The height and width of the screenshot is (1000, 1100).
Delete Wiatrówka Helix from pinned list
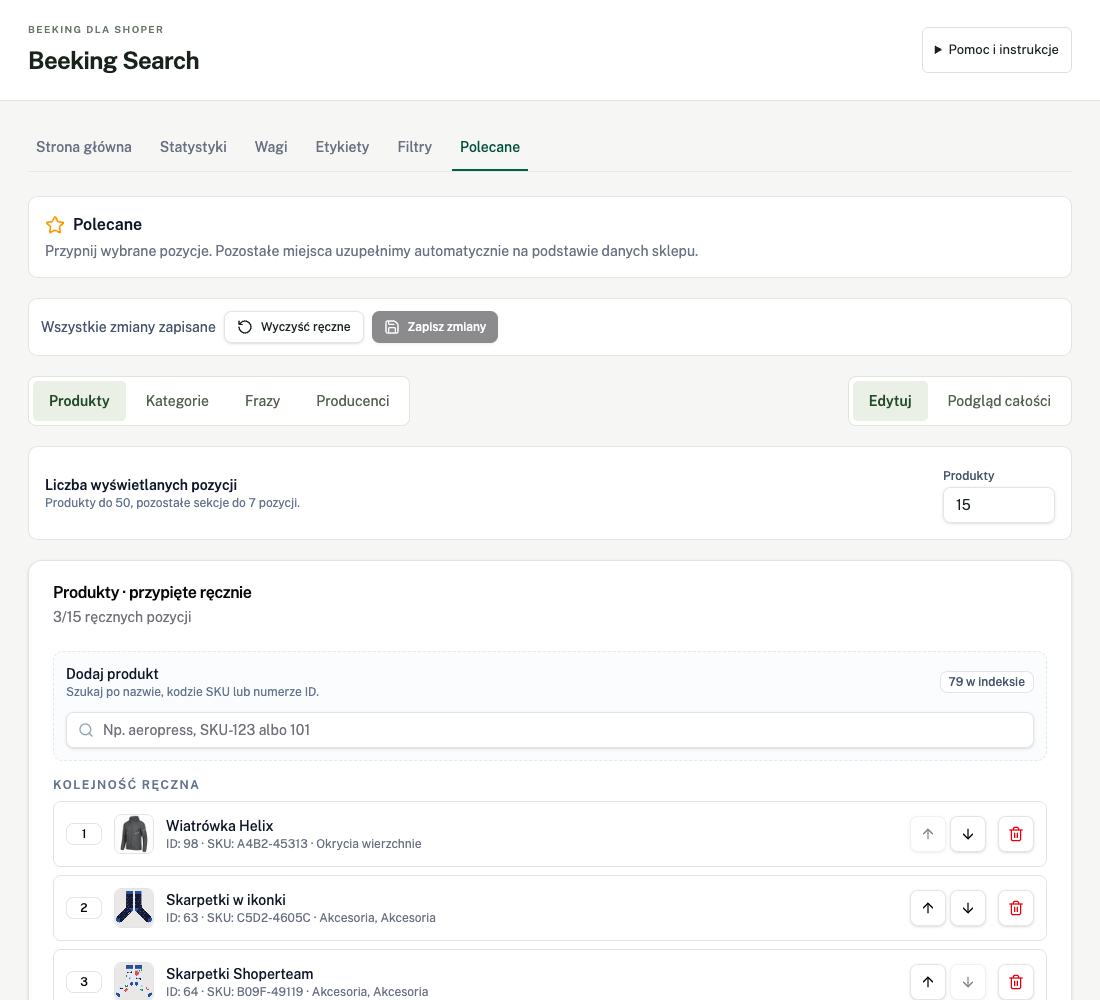(1015, 834)
